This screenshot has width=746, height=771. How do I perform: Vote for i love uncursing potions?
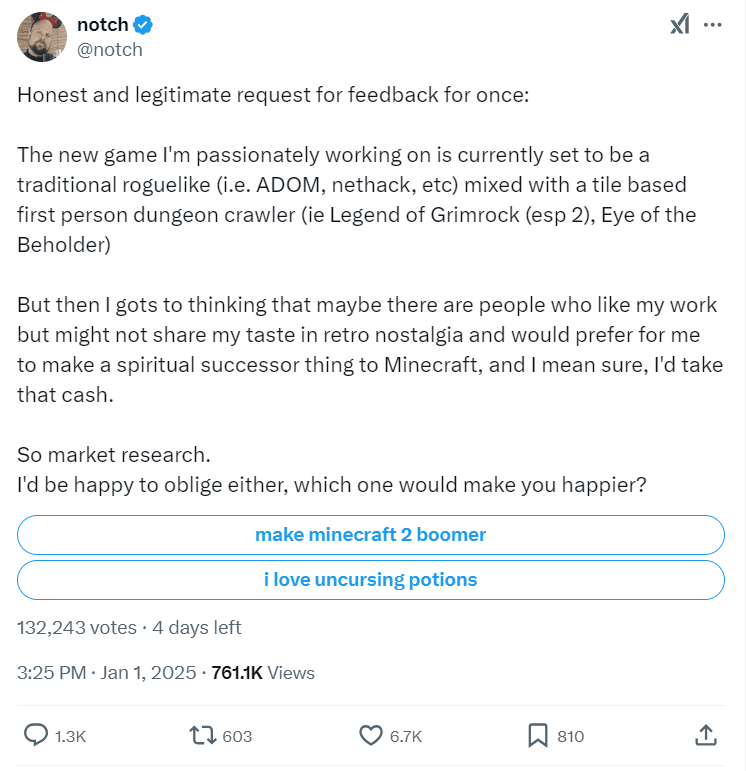[371, 579]
